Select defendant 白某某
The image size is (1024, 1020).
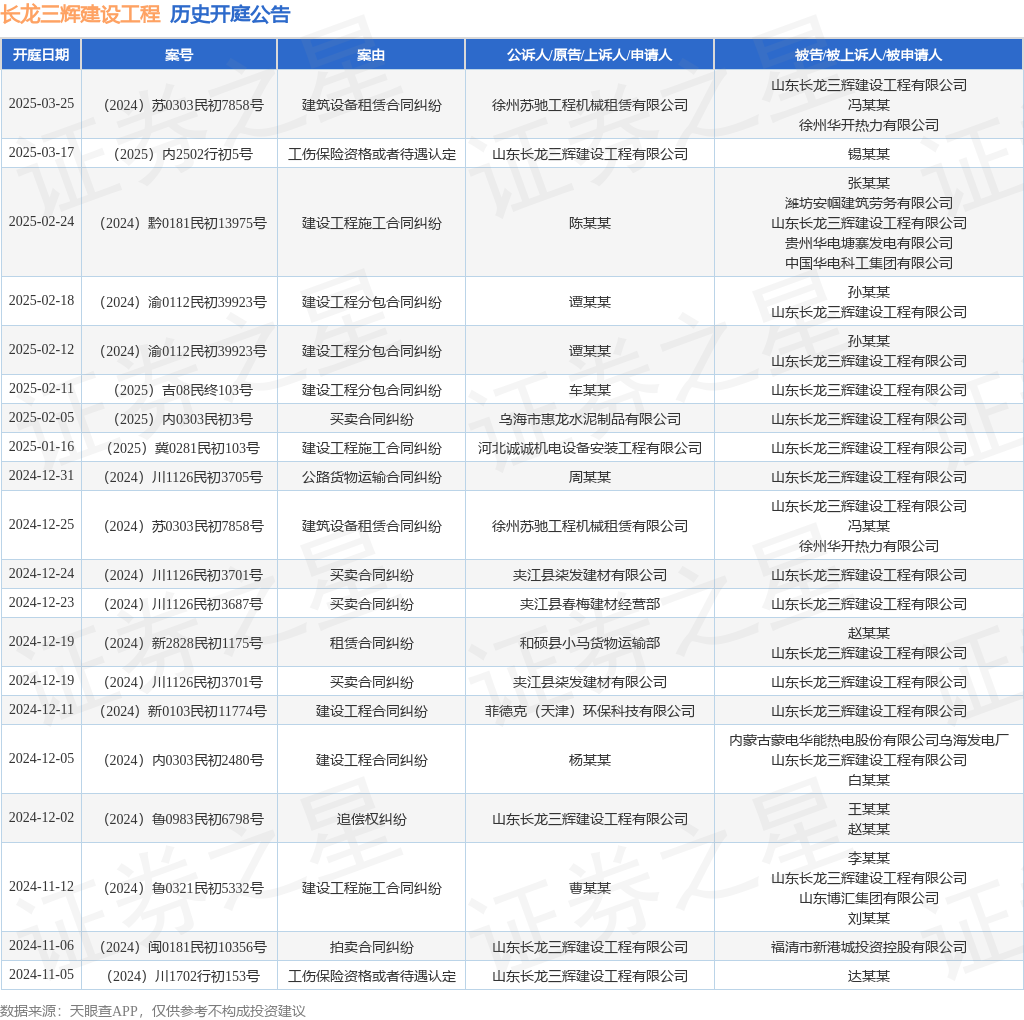click(x=869, y=780)
